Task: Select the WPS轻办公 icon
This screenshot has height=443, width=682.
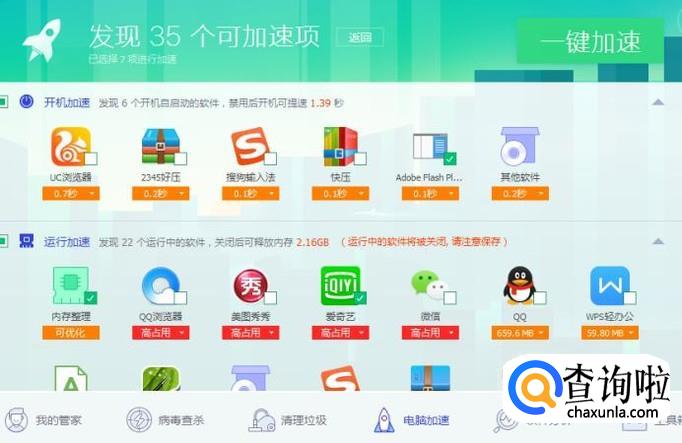Action: pyautogui.click(x=610, y=286)
